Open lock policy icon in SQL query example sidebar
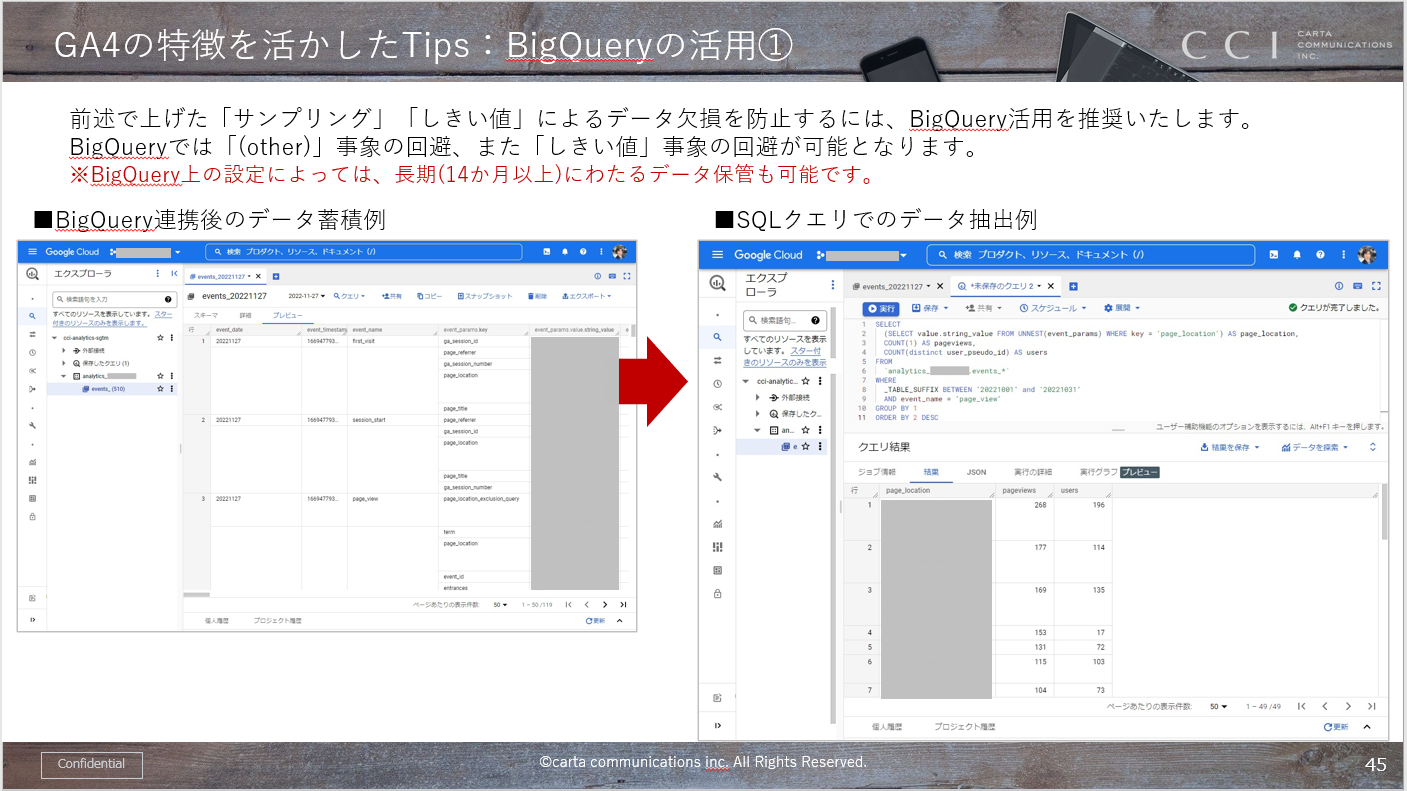1407x791 pixels. click(x=717, y=593)
